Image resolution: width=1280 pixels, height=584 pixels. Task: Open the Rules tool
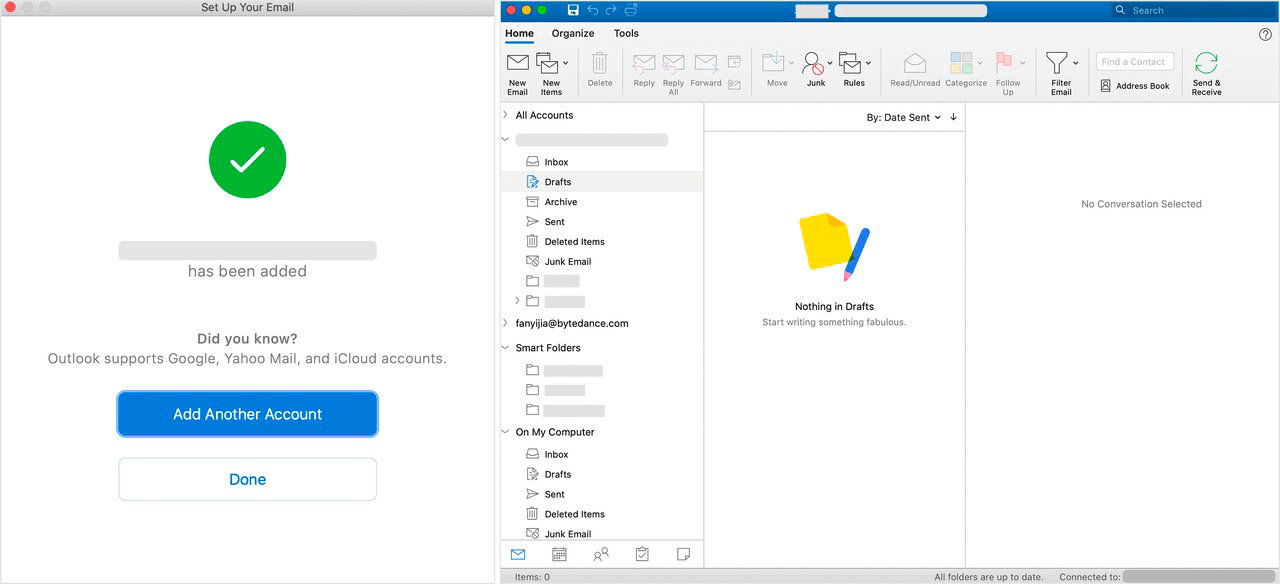(851, 70)
